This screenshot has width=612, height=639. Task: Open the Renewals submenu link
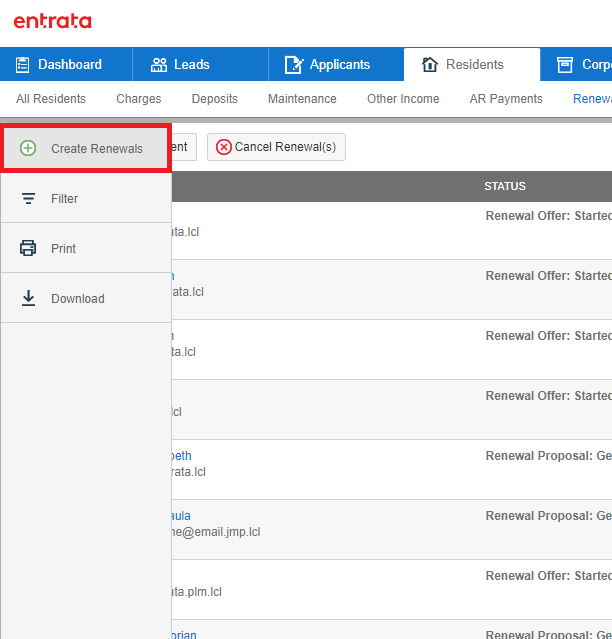pyautogui.click(x=592, y=99)
